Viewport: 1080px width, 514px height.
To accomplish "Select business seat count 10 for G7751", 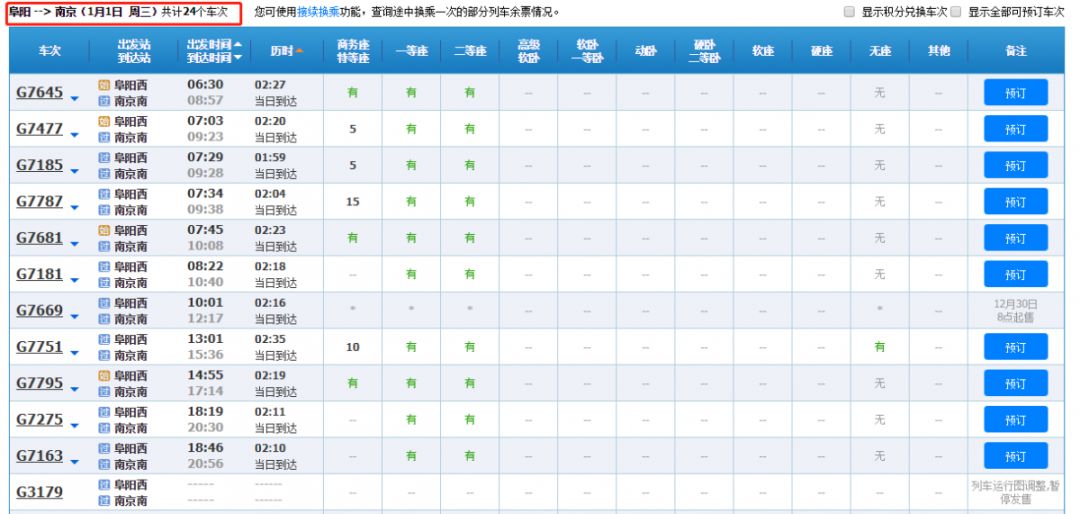I will 353,347.
